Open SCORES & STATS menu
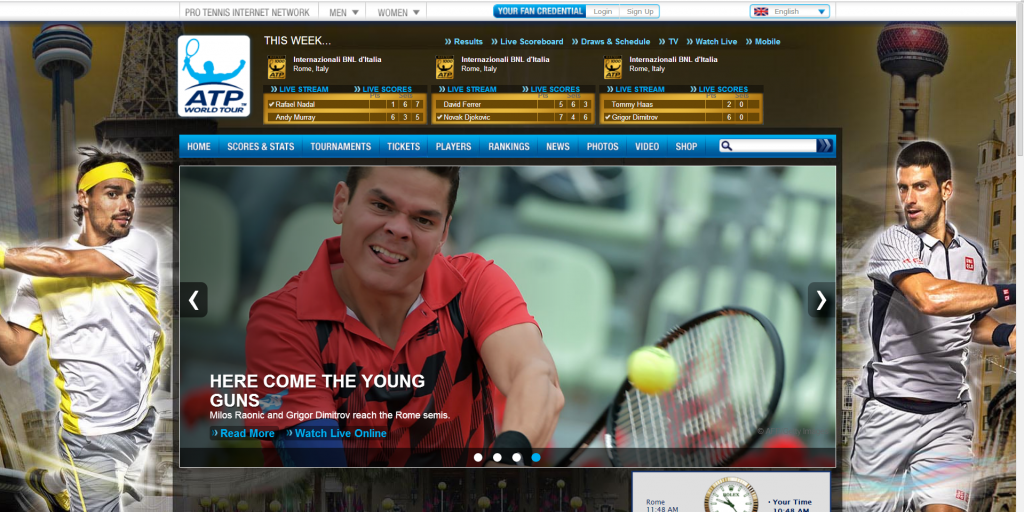This screenshot has height=512, width=1024. pyautogui.click(x=261, y=146)
